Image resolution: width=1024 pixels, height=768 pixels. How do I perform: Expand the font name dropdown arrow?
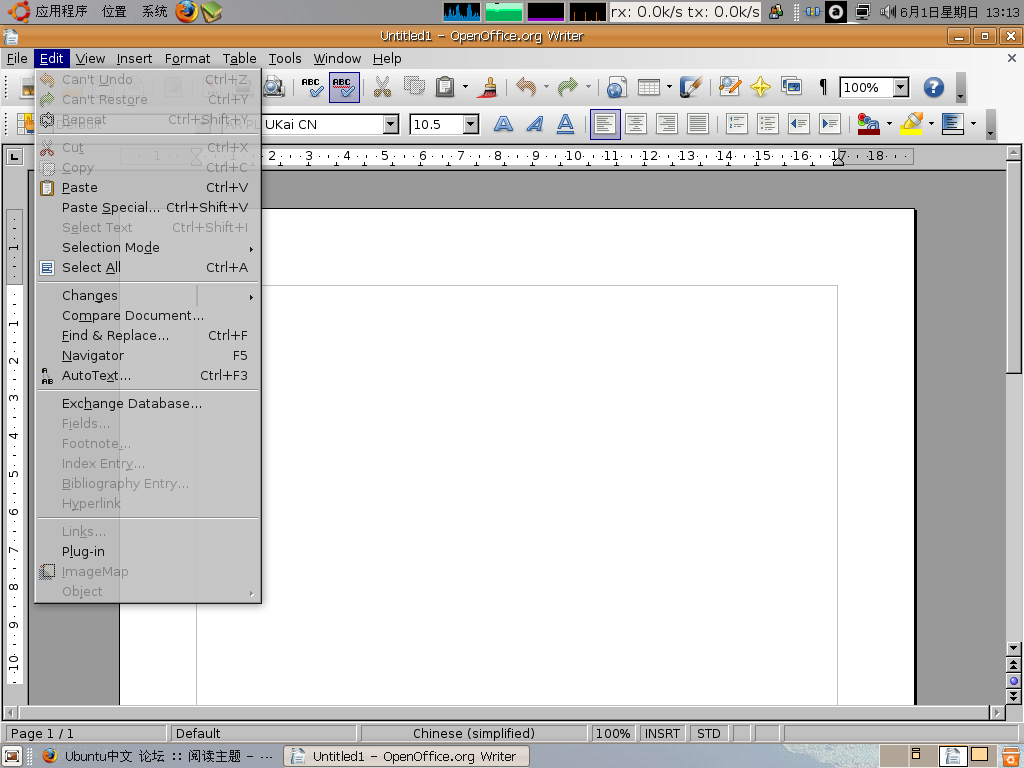391,124
